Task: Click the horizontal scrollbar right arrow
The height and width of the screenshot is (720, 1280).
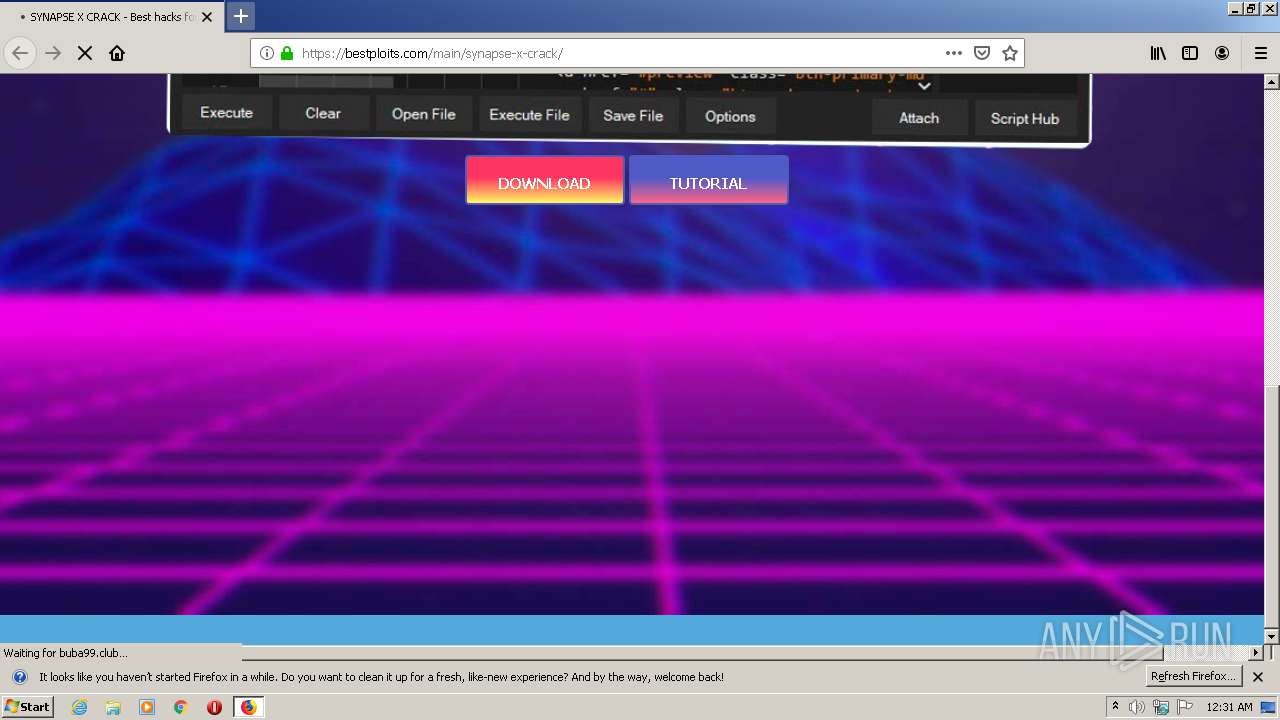Action: 1255,653
